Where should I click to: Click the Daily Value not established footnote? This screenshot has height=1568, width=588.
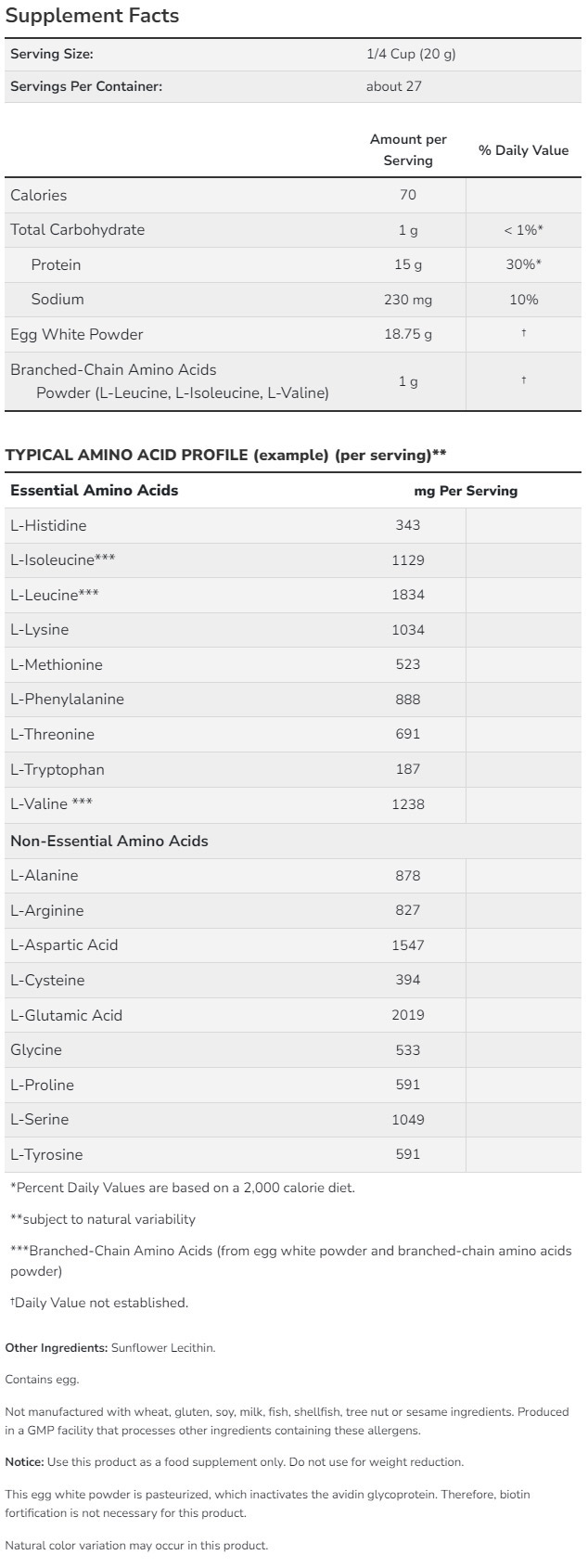[100, 1303]
